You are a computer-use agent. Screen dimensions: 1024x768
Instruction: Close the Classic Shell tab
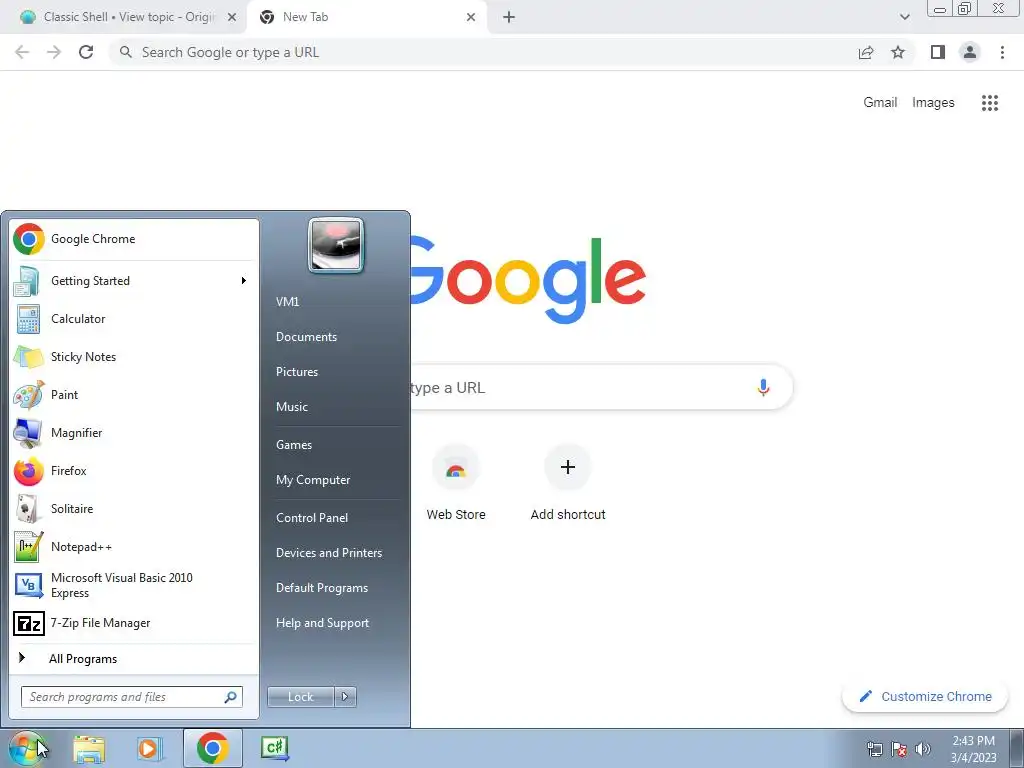[232, 18]
